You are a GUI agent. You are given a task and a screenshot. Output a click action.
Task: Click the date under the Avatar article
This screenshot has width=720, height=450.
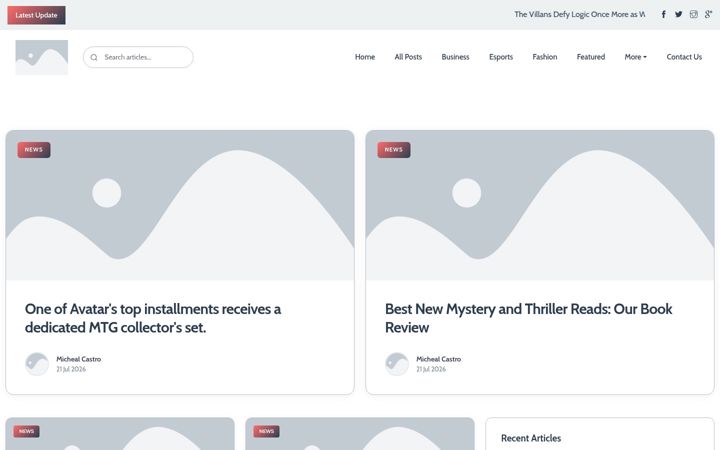click(x=71, y=369)
